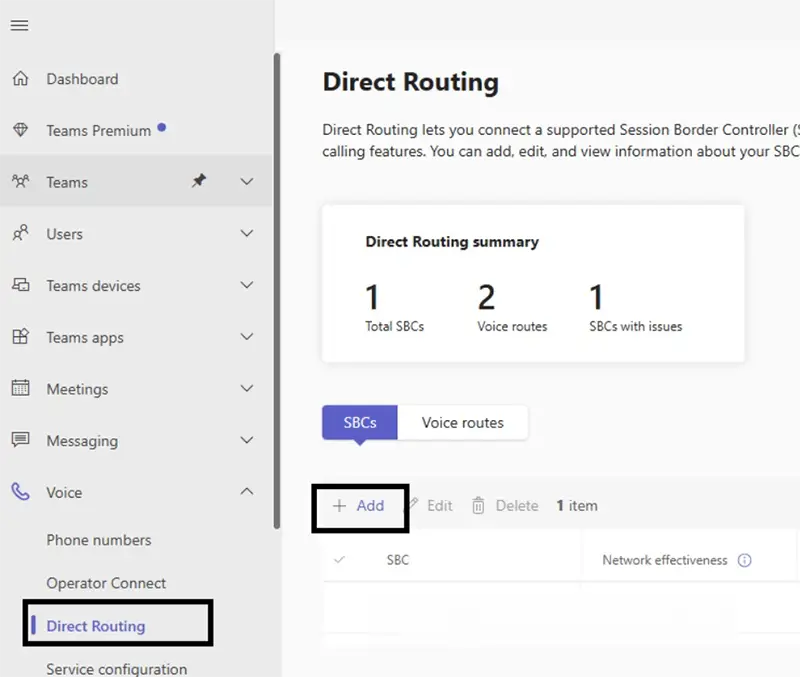Click the 1 item count label
This screenshot has height=677, width=800.
(x=577, y=506)
